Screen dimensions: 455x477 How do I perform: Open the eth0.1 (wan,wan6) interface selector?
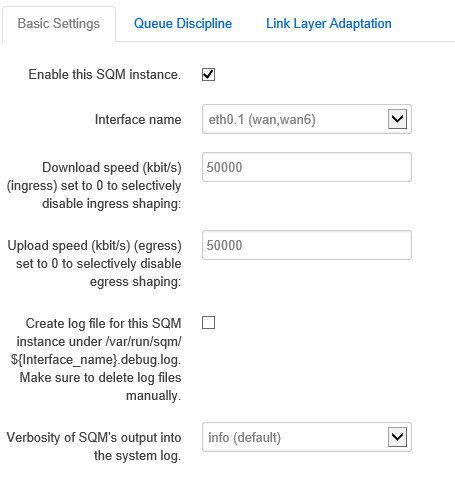click(x=307, y=119)
